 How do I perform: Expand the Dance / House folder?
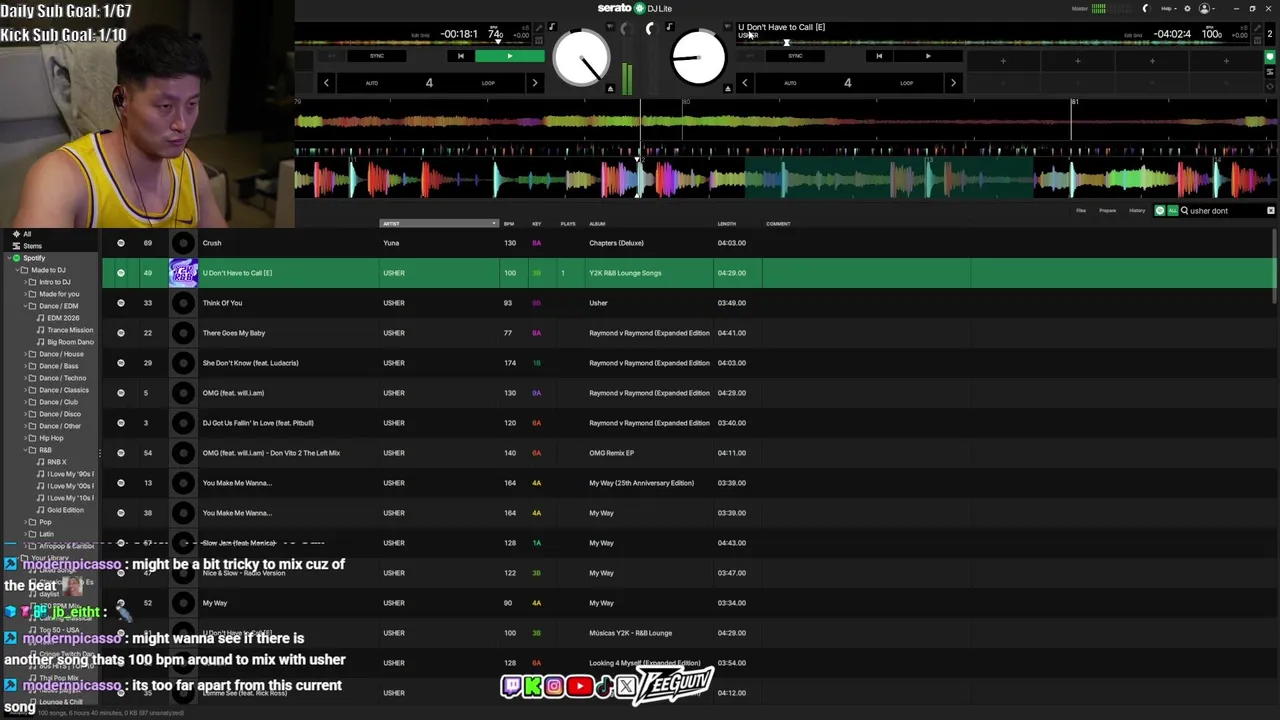tap(25, 354)
